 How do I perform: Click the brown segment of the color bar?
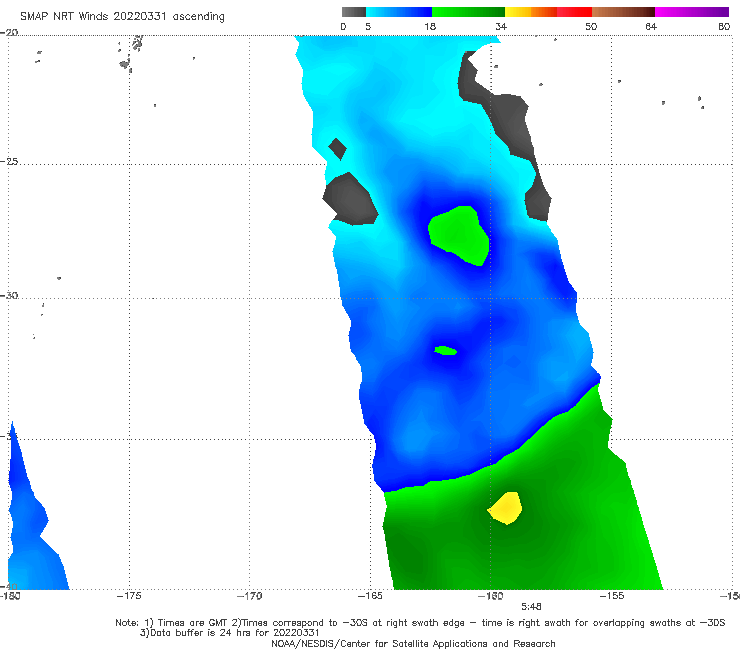coord(623,12)
